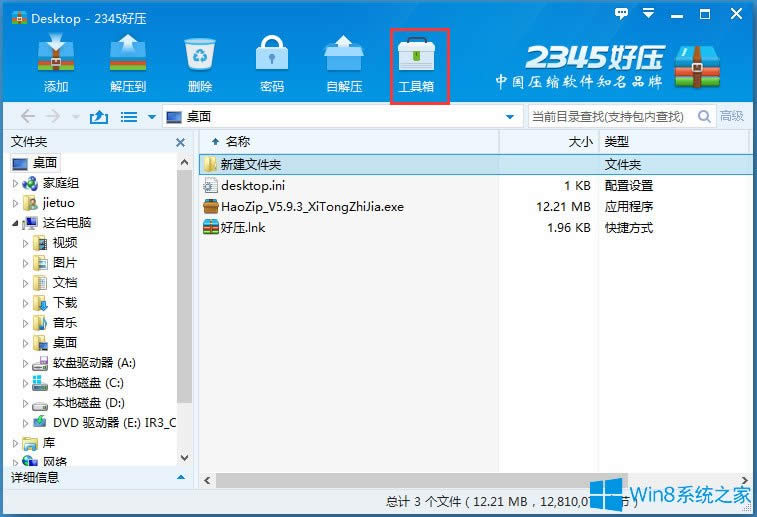Viewport: 757px width, 517px height.
Task: Go up one folder level
Action: tap(99, 116)
